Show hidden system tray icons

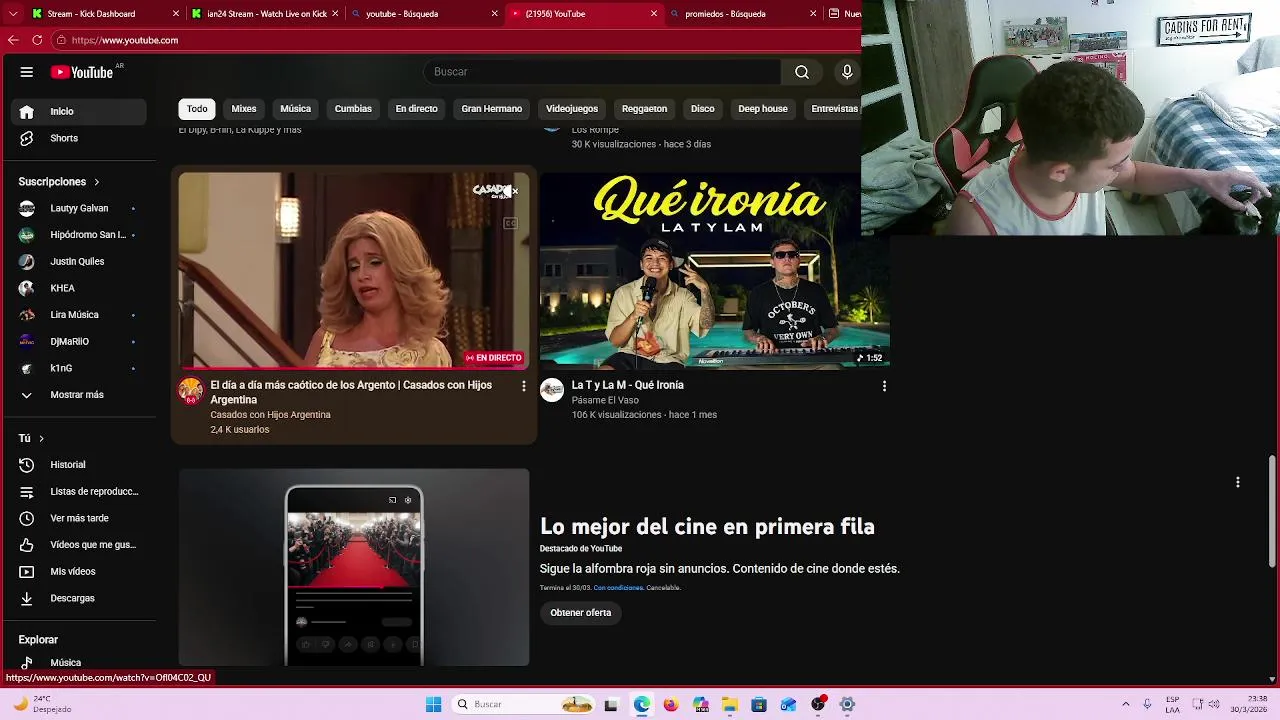(1126, 704)
